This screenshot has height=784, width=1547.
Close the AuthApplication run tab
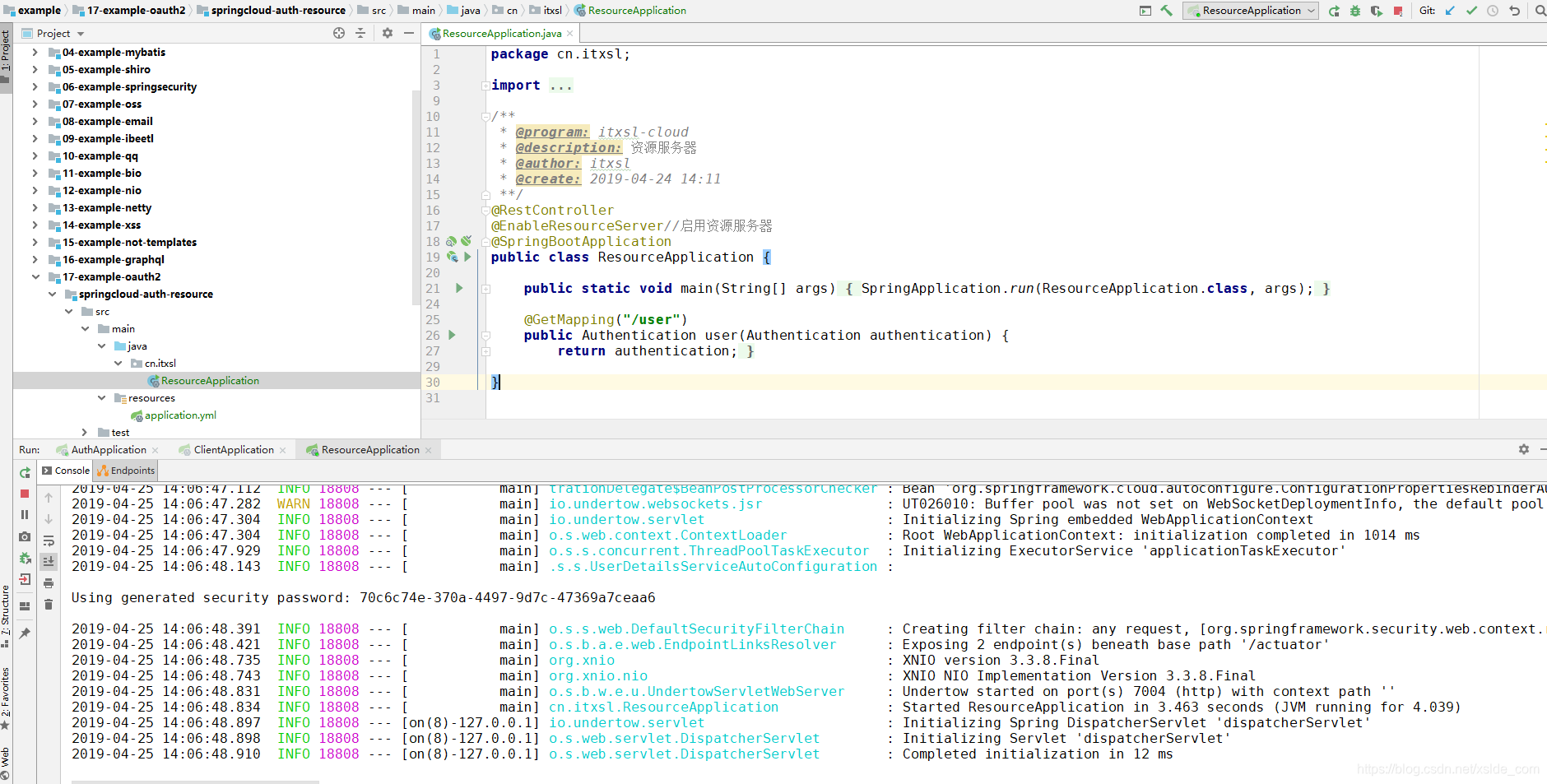155,450
